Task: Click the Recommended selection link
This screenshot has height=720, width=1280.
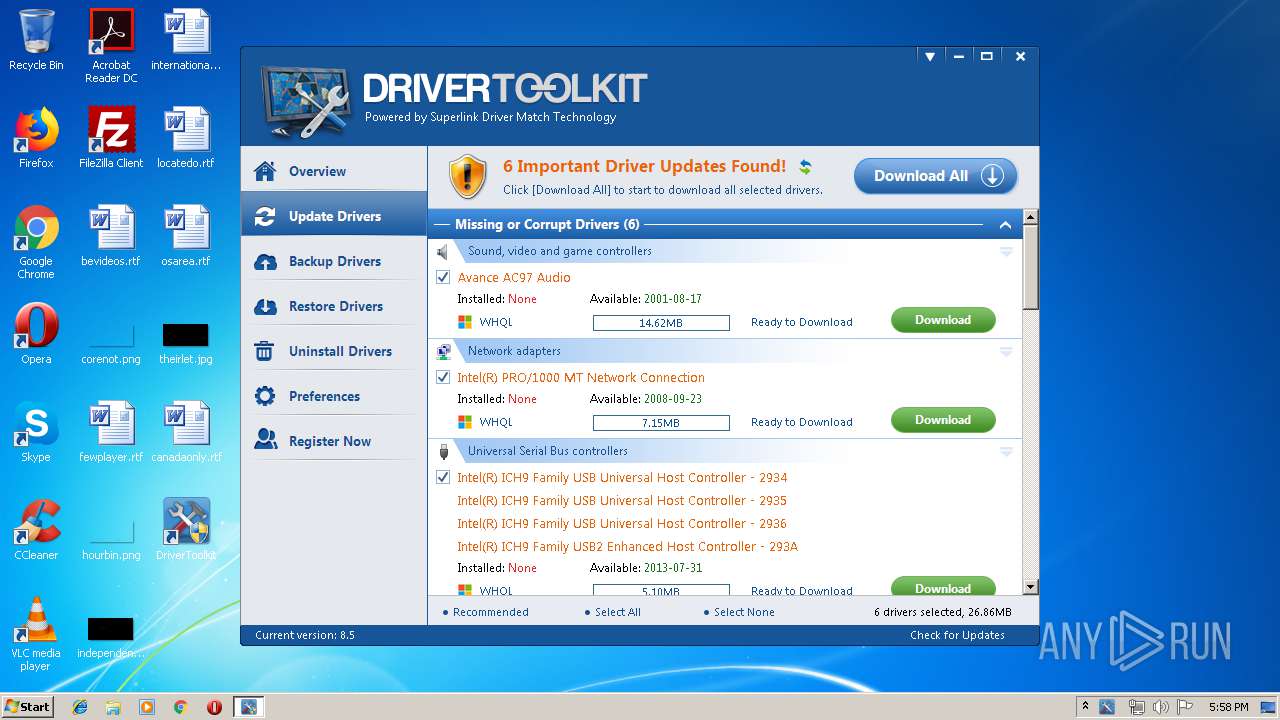Action: click(x=490, y=612)
